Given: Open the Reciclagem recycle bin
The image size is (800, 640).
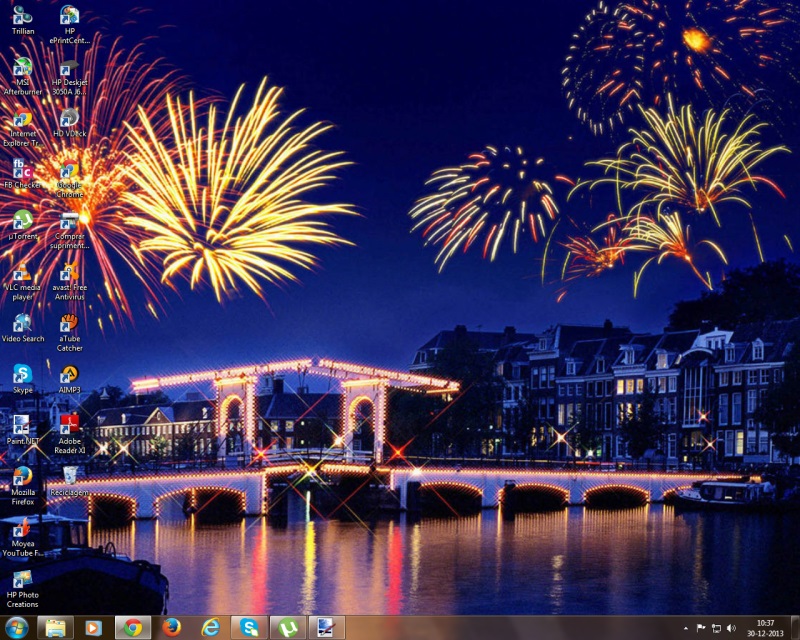Looking at the screenshot, I should (x=69, y=478).
